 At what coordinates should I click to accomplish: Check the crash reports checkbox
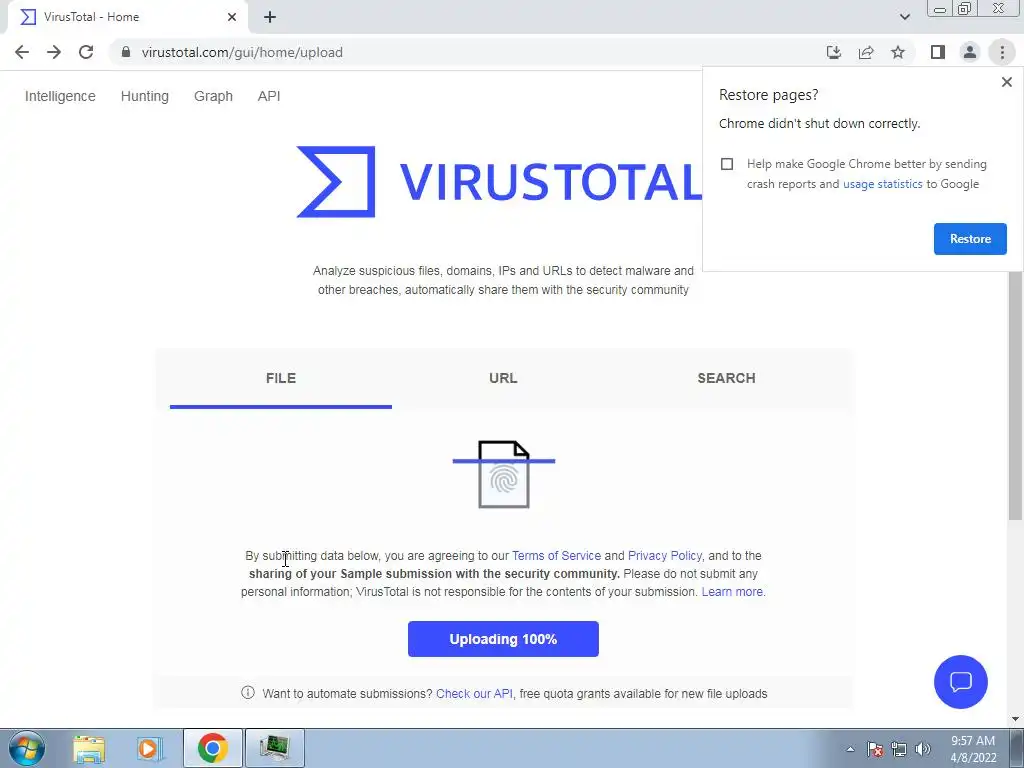[x=727, y=164]
